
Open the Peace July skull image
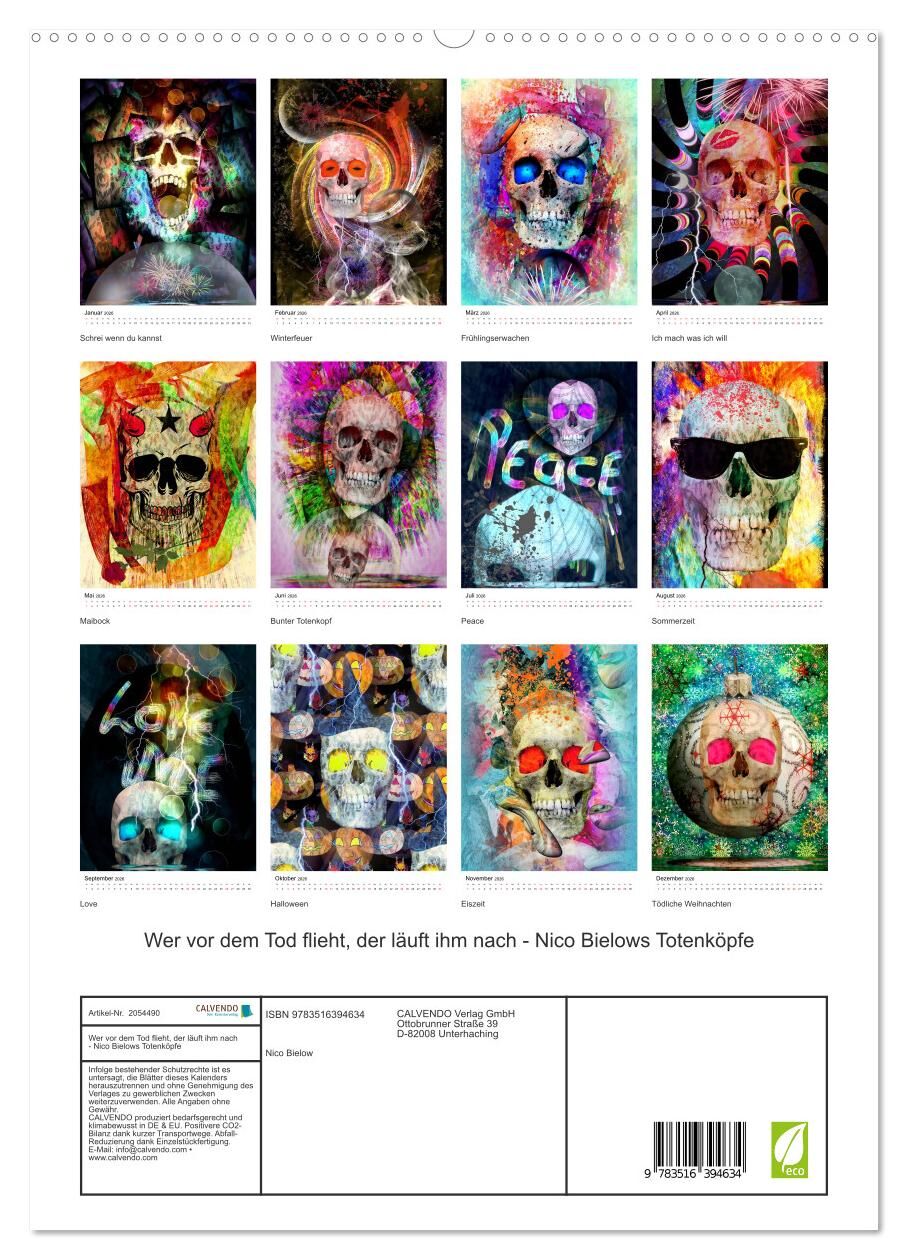(549, 475)
